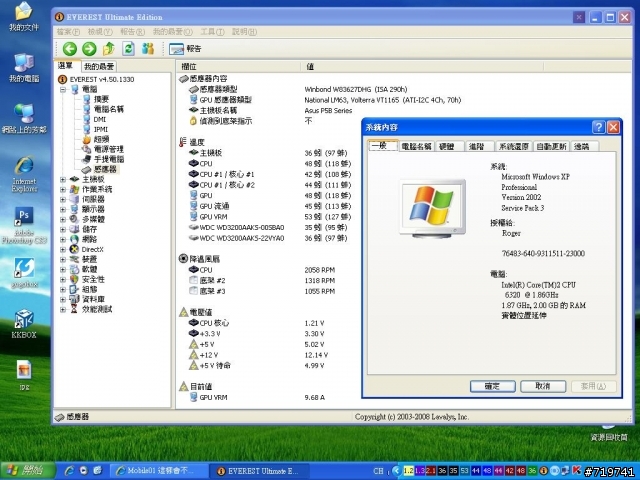Refresh the EVEREST page via toolbar icon
Viewport: 640px width, 480px height.
pos(128,49)
